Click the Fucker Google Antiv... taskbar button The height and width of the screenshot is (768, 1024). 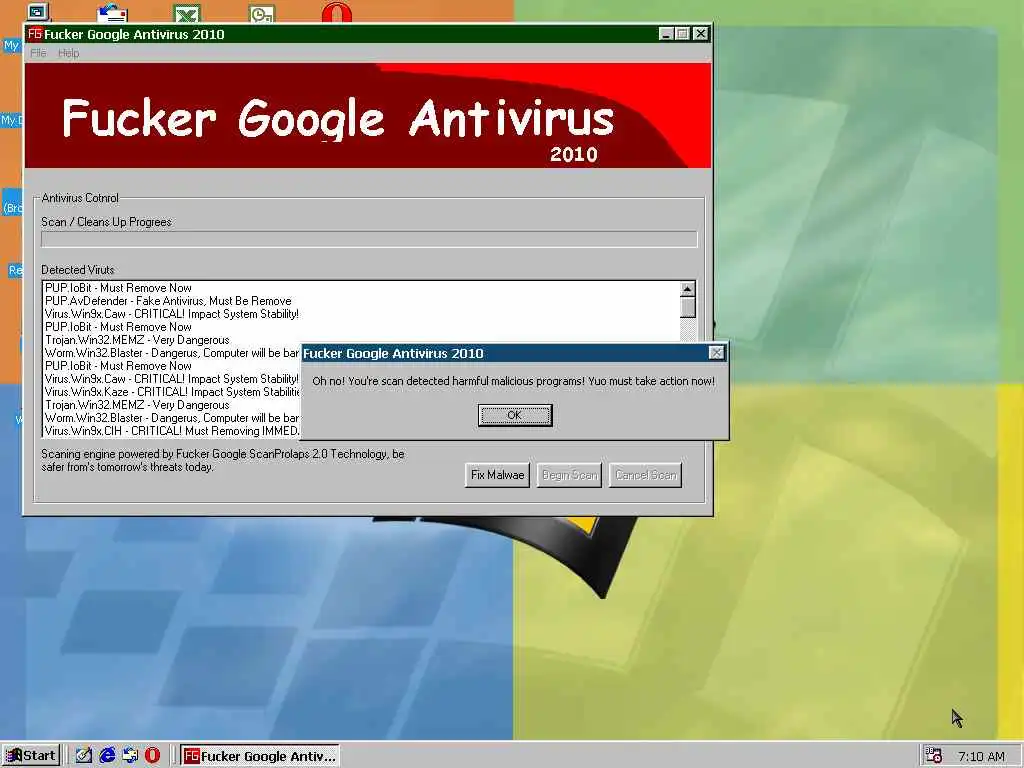260,756
